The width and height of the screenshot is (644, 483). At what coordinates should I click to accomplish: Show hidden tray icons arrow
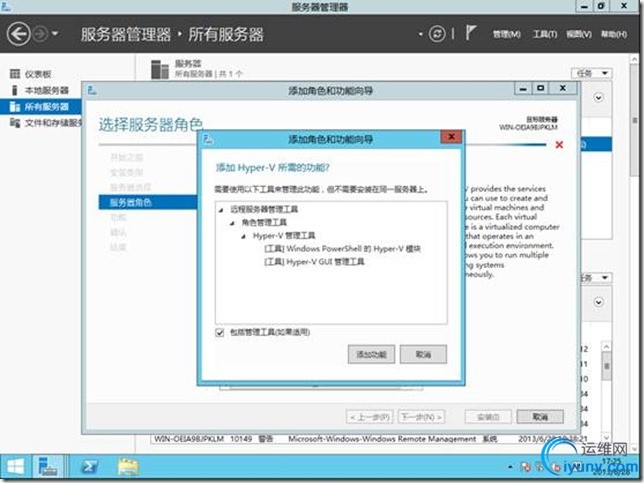click(510, 467)
